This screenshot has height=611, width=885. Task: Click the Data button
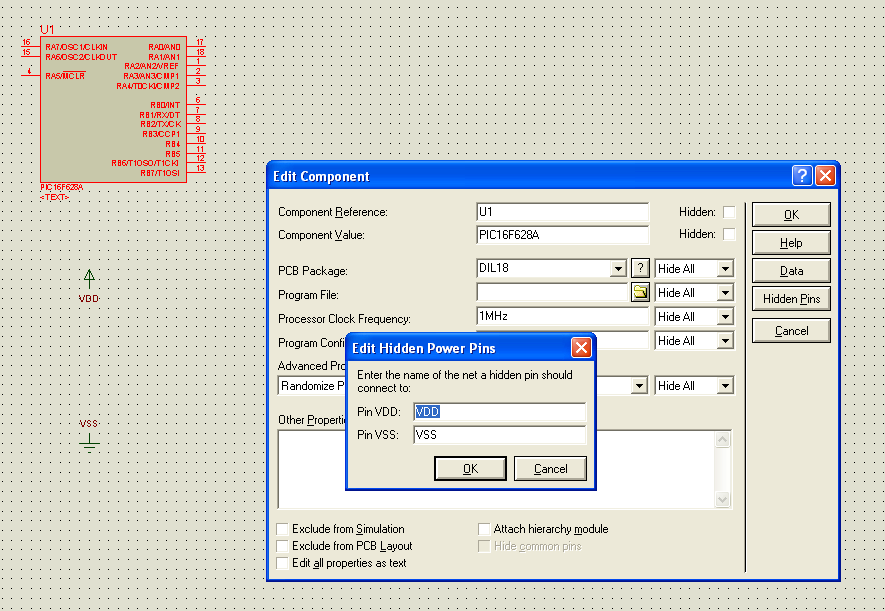point(791,271)
